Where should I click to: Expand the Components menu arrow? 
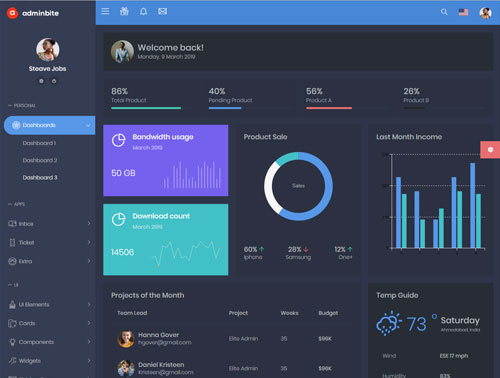click(x=89, y=342)
